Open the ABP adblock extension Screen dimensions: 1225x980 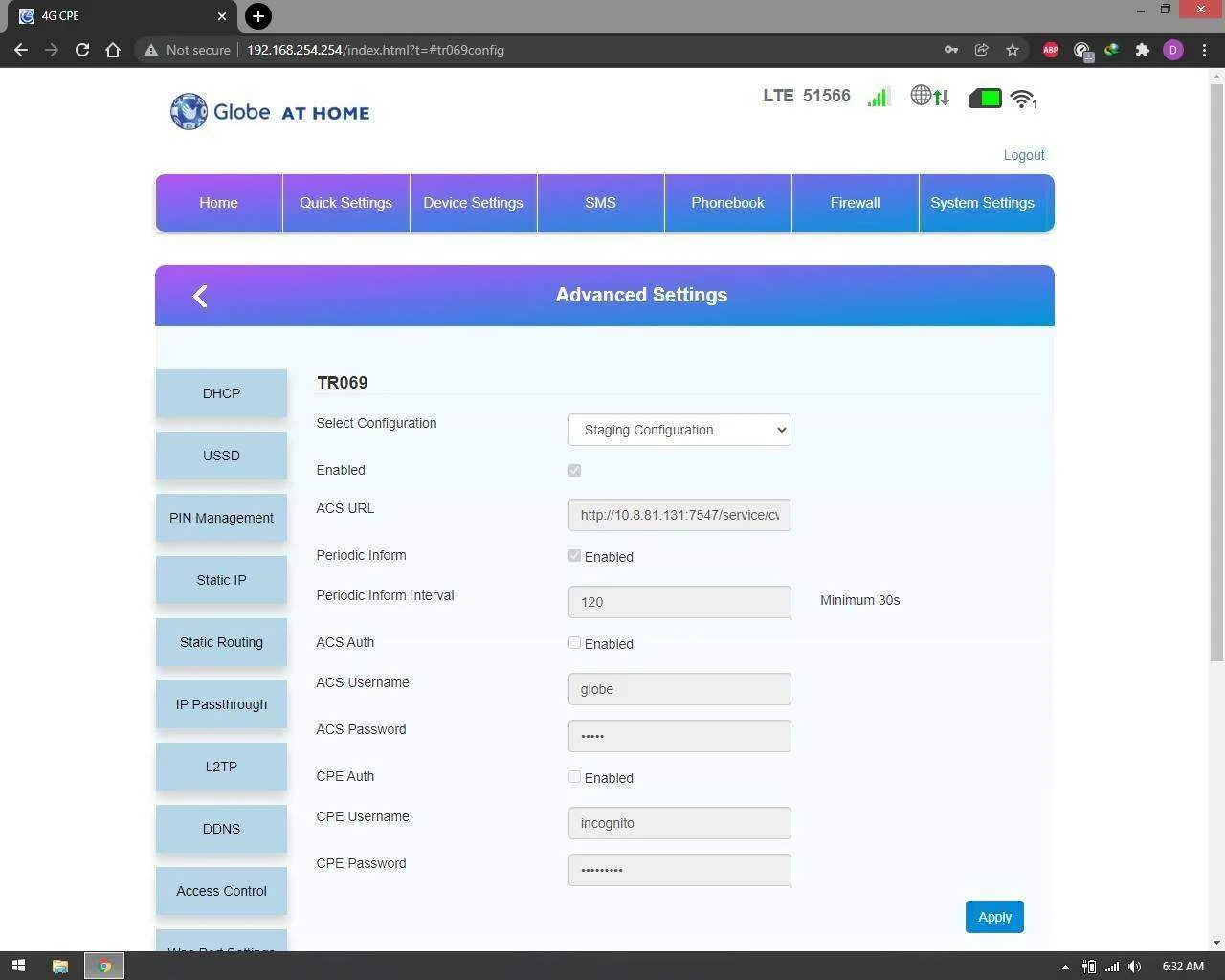[1051, 50]
